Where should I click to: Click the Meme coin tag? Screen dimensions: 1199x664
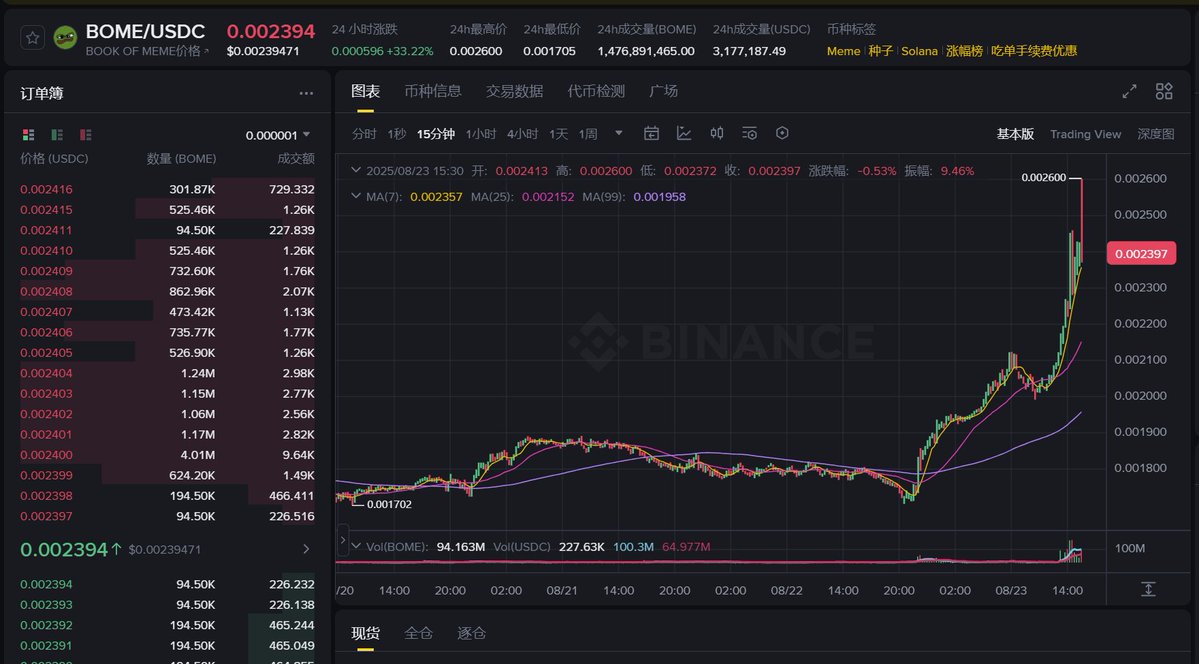(843, 51)
